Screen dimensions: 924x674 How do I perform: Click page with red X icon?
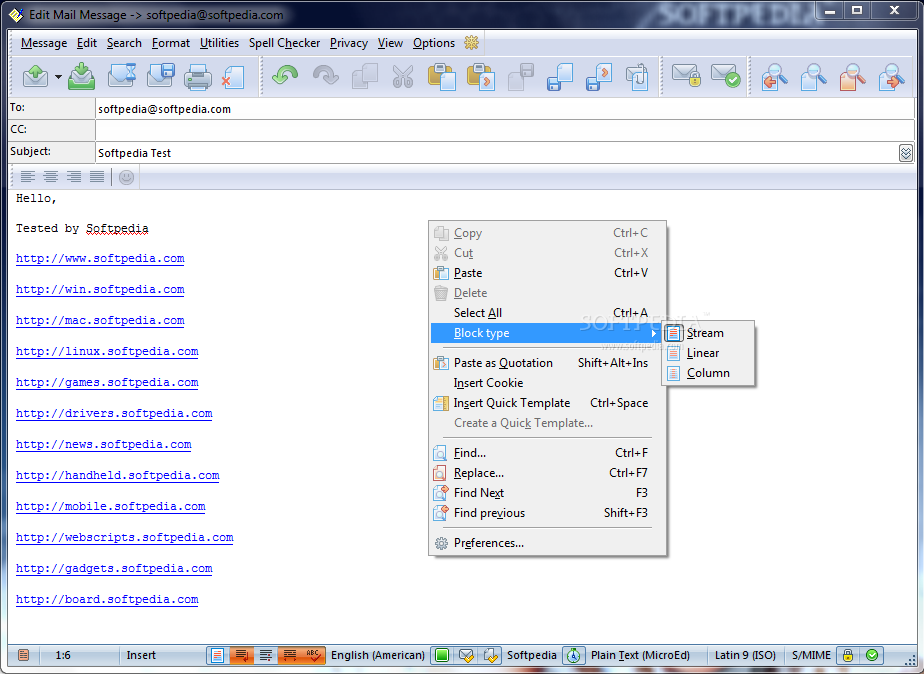pyautogui.click(x=234, y=77)
